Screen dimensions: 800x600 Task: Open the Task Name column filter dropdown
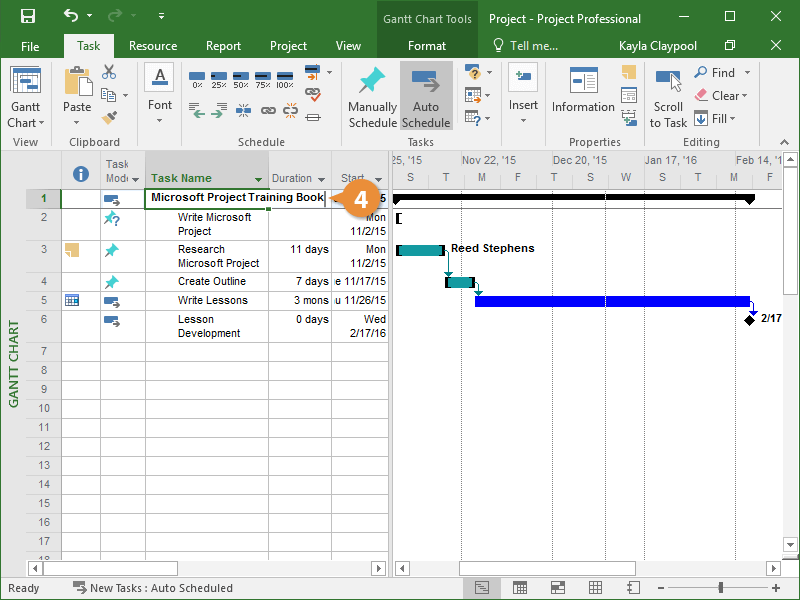click(x=259, y=179)
